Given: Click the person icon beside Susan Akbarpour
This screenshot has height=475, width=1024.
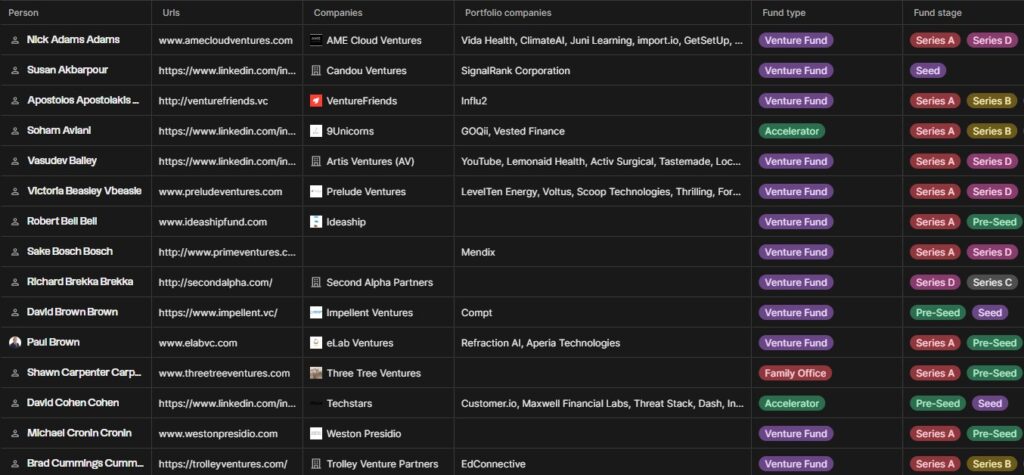Looking at the screenshot, I should [x=15, y=71].
